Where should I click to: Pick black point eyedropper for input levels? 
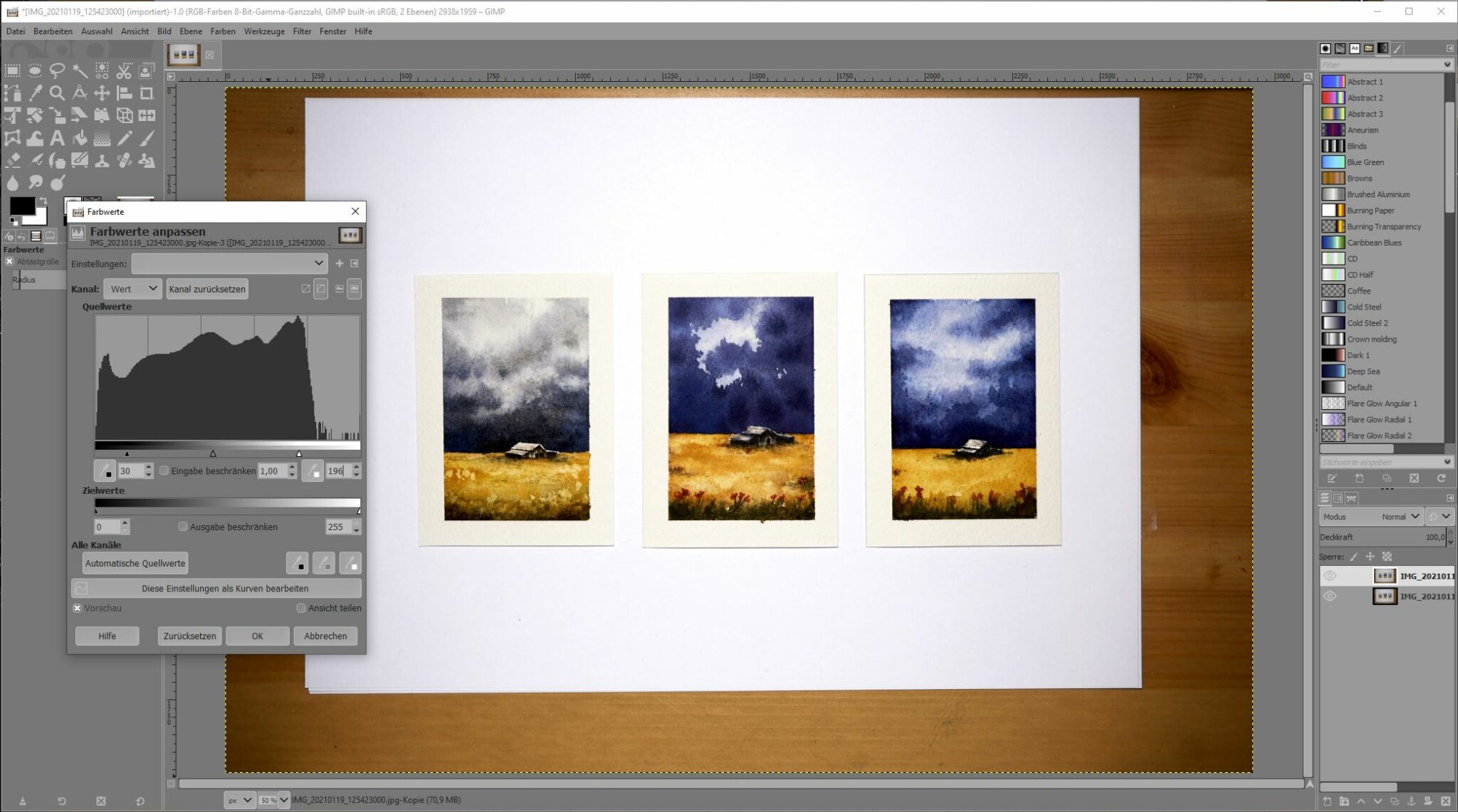[105, 470]
